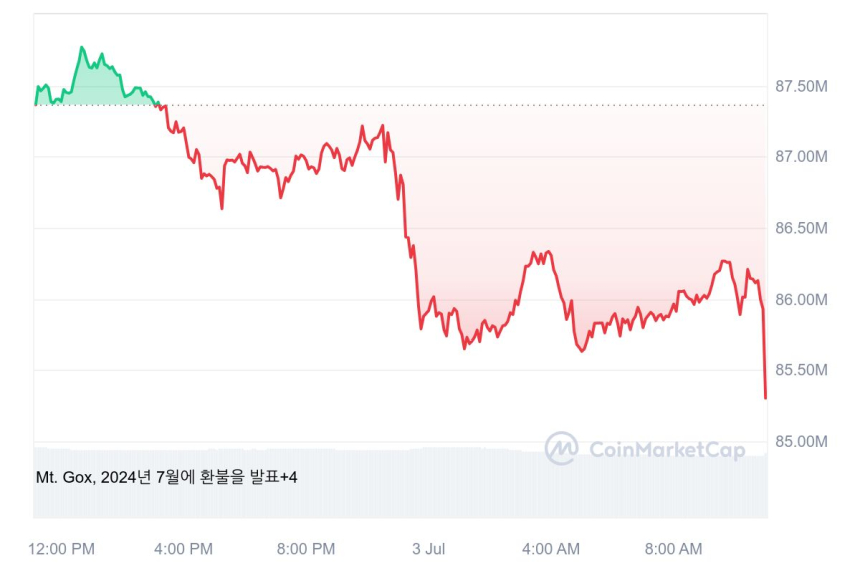860x573 pixels.
Task: Click the 12:00 PM time label
Action: coord(62,549)
